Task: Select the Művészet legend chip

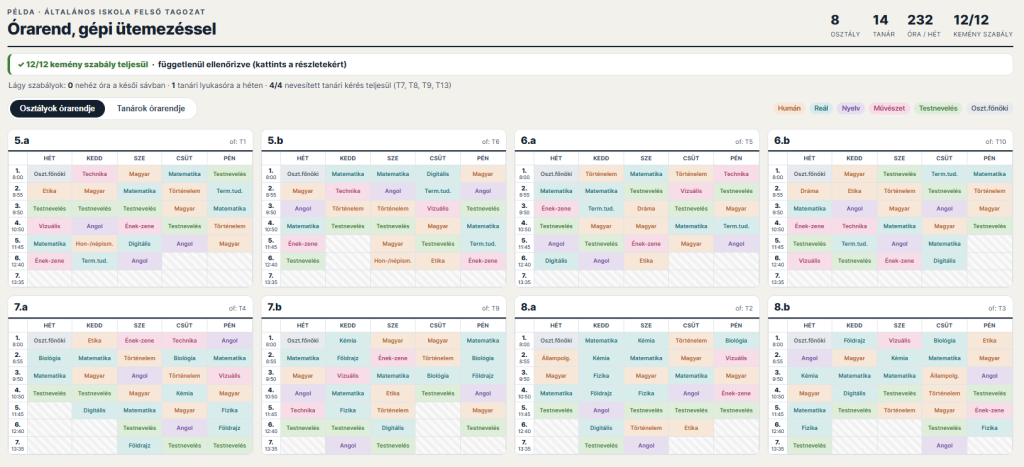Action: (889, 108)
